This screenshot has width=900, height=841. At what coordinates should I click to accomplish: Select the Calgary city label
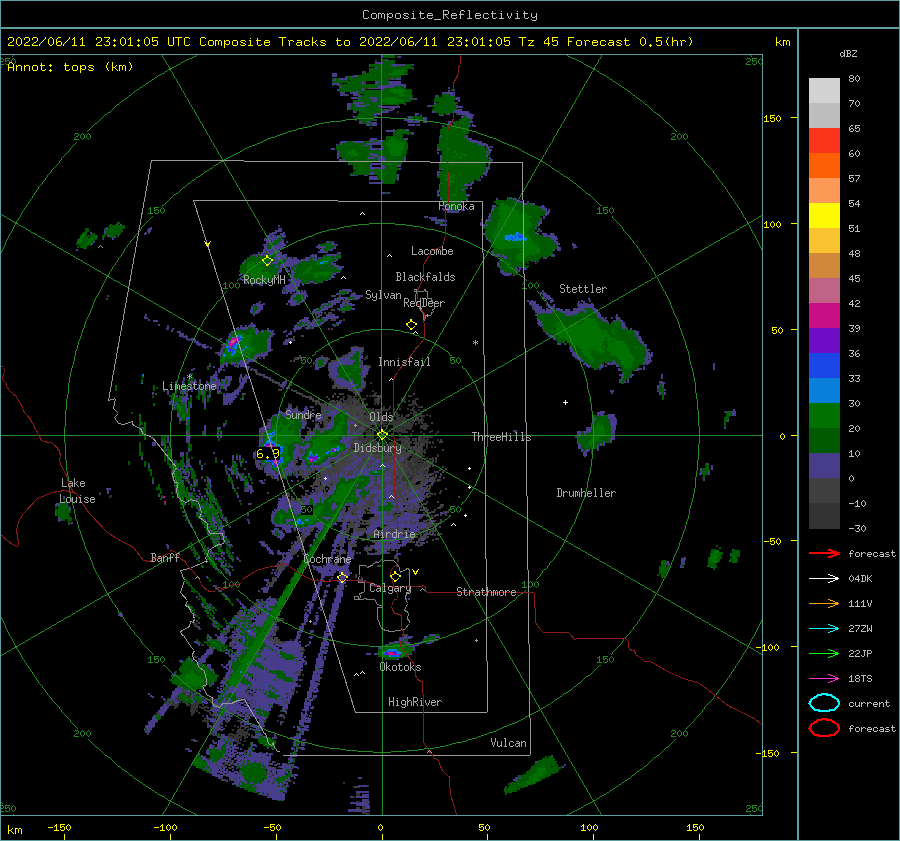tap(390, 588)
